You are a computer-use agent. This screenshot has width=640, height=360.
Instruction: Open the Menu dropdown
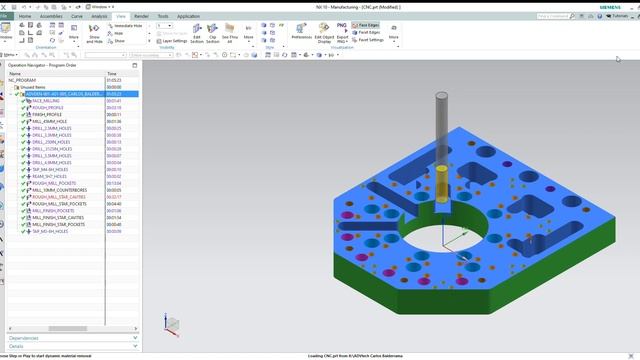pyautogui.click(x=9, y=55)
